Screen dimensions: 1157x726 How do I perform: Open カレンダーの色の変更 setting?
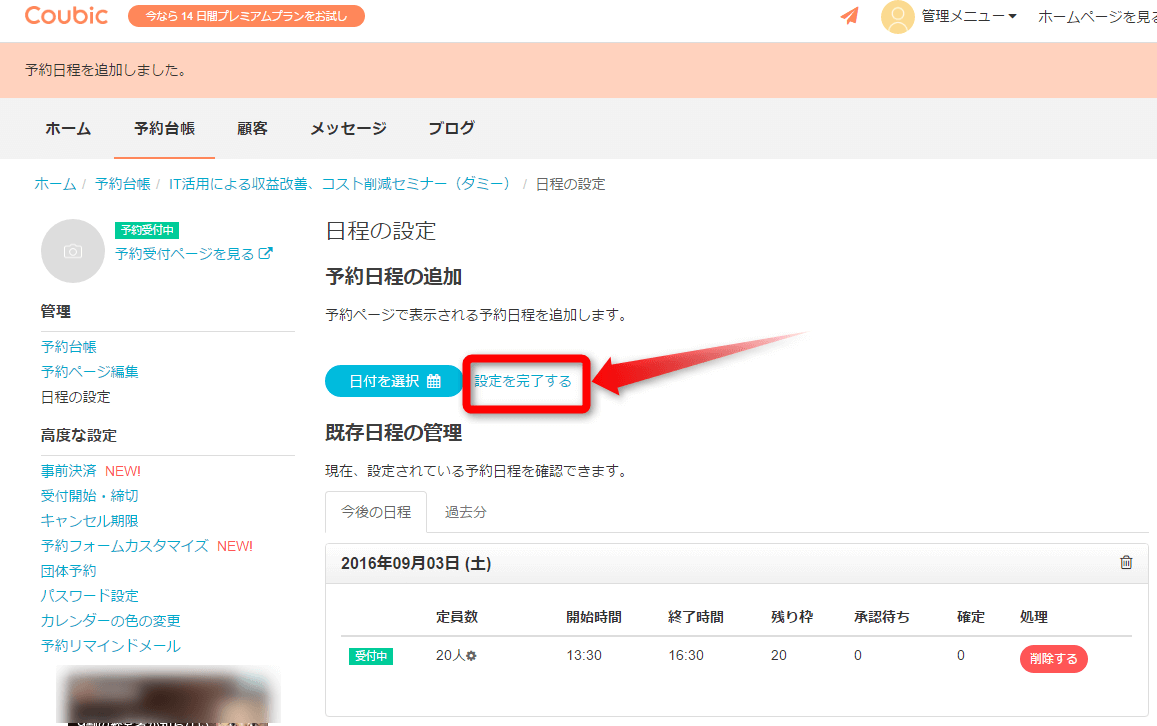coord(111,621)
